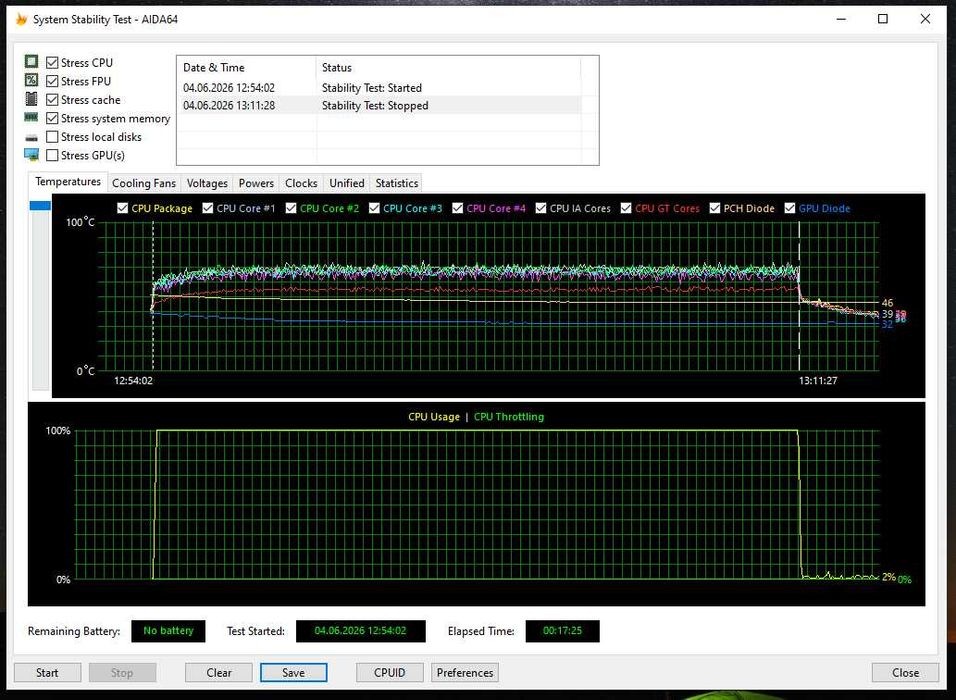
Task: Uncheck the Stress FPU checkbox
Action: pyautogui.click(x=52, y=81)
